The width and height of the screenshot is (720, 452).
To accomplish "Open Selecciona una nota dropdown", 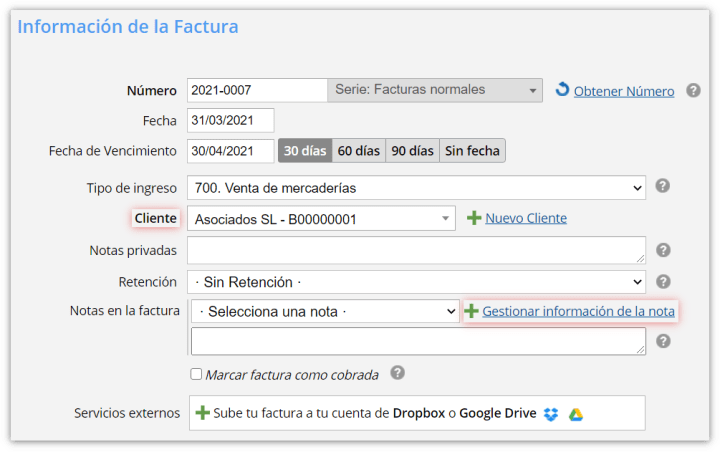I will click(325, 311).
